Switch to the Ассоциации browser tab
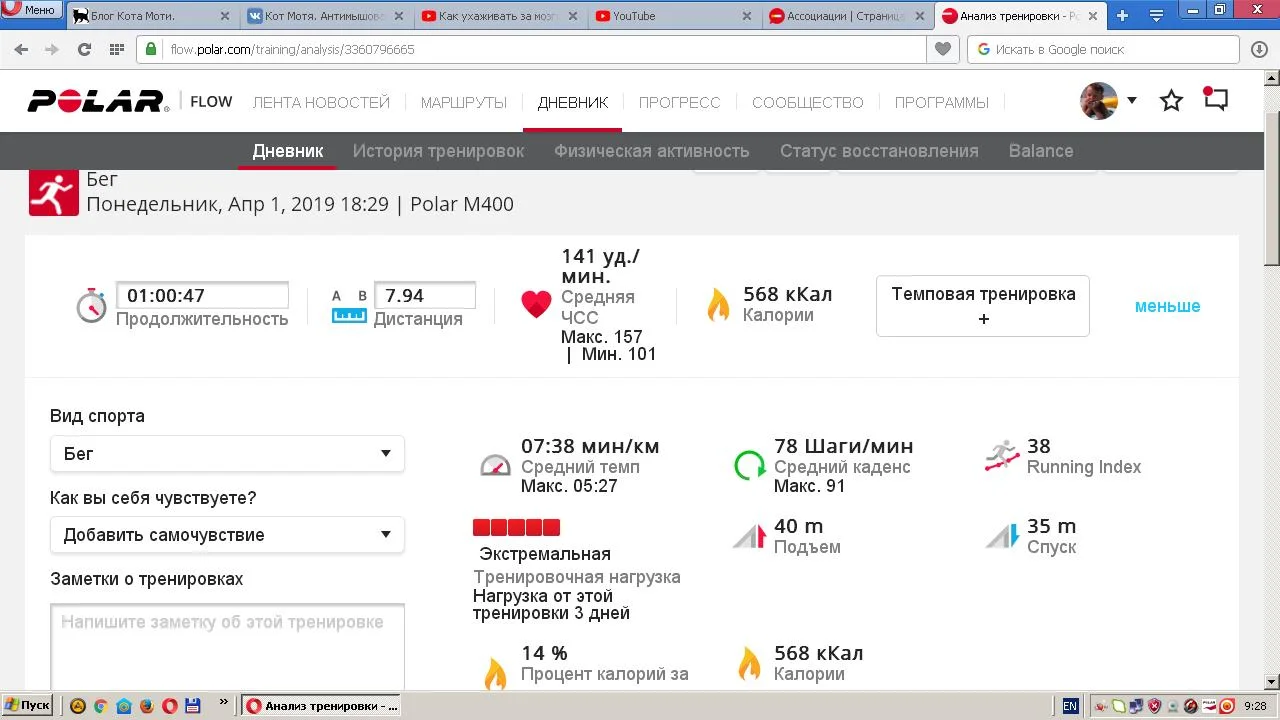The height and width of the screenshot is (720, 1280). (x=846, y=16)
